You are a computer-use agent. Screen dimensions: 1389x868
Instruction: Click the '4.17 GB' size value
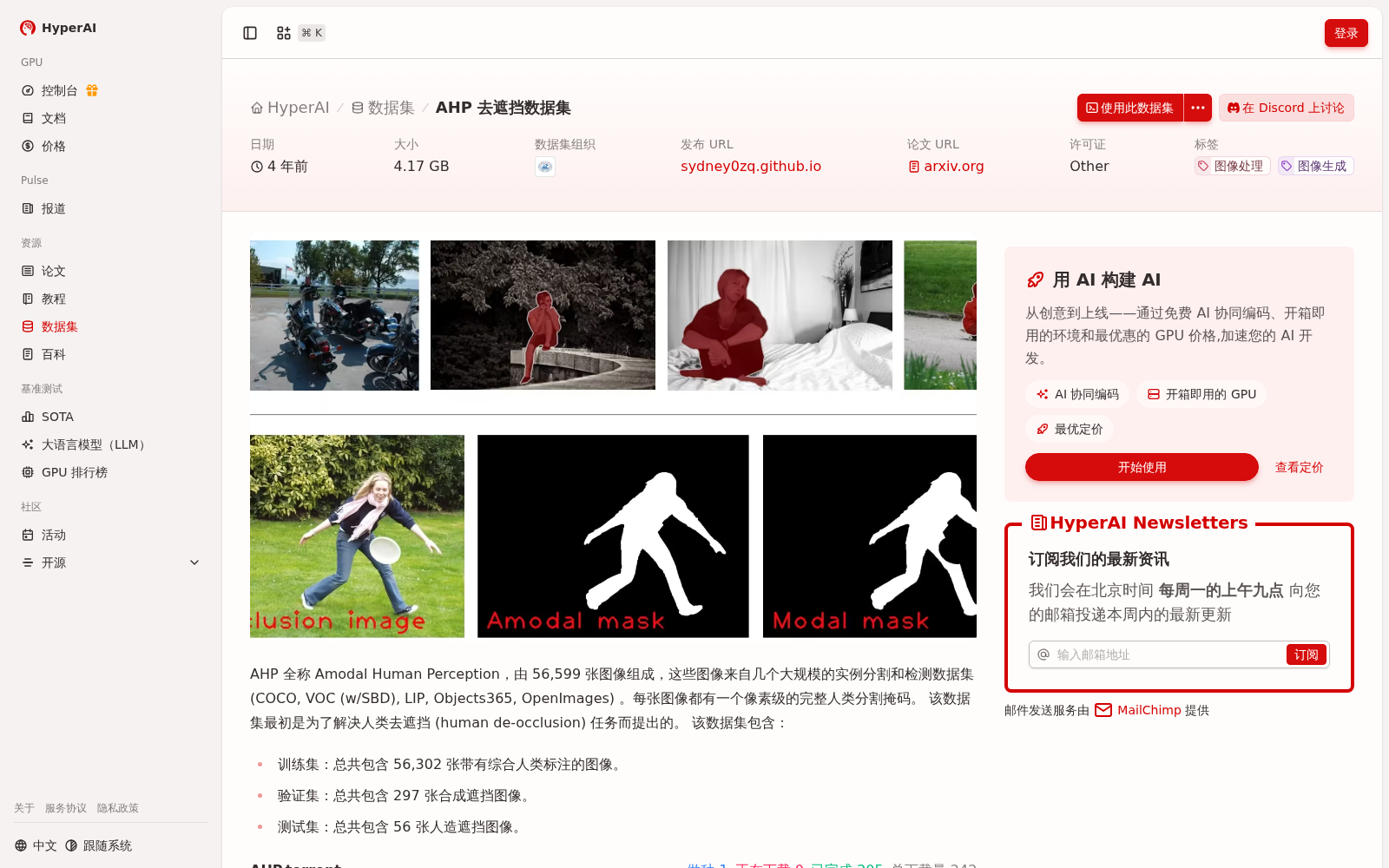tap(421, 166)
